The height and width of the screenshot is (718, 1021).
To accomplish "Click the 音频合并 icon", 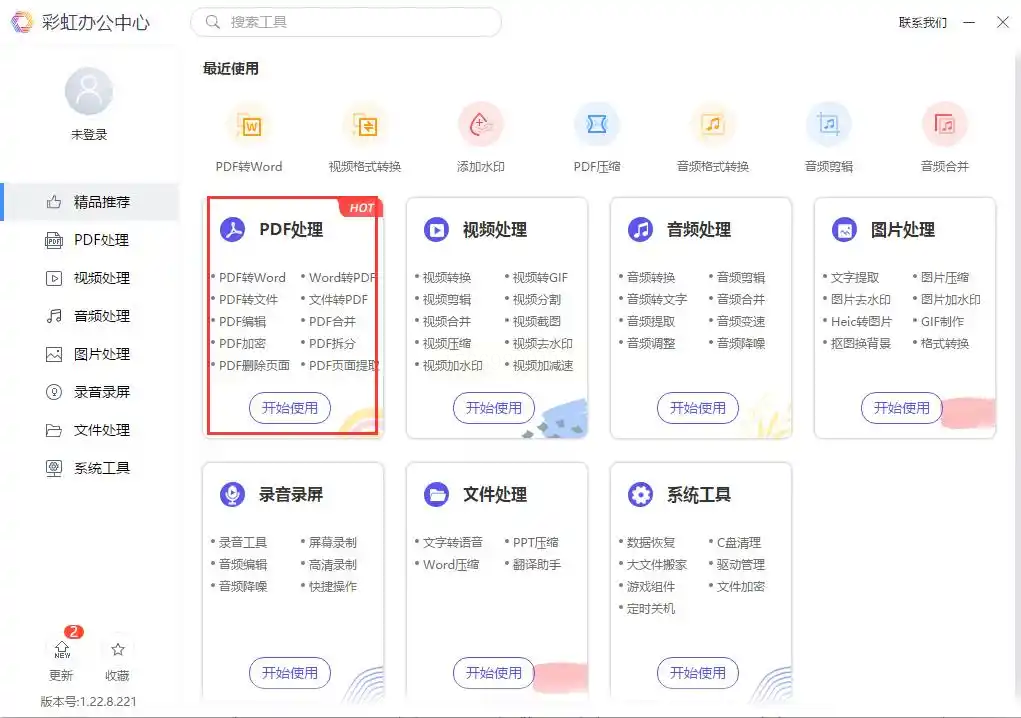I will [944, 124].
